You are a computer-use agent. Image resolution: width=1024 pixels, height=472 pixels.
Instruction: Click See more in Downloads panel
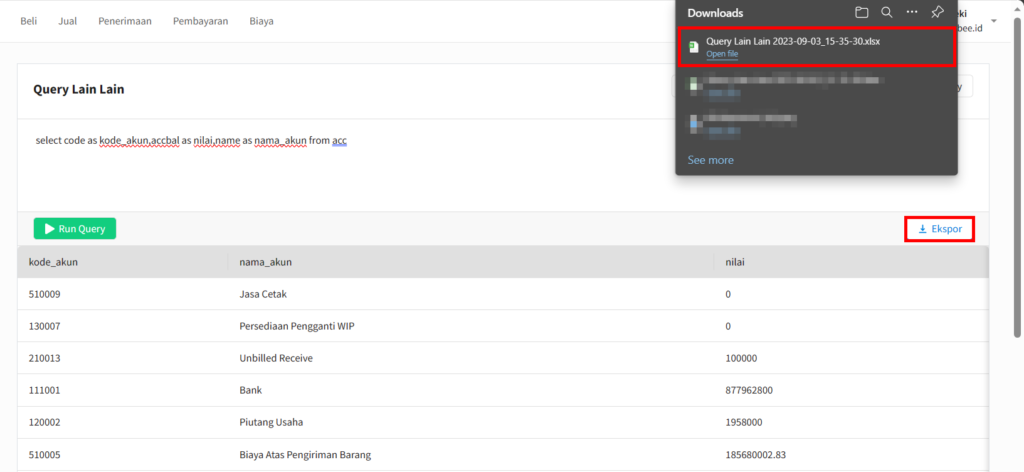point(710,160)
